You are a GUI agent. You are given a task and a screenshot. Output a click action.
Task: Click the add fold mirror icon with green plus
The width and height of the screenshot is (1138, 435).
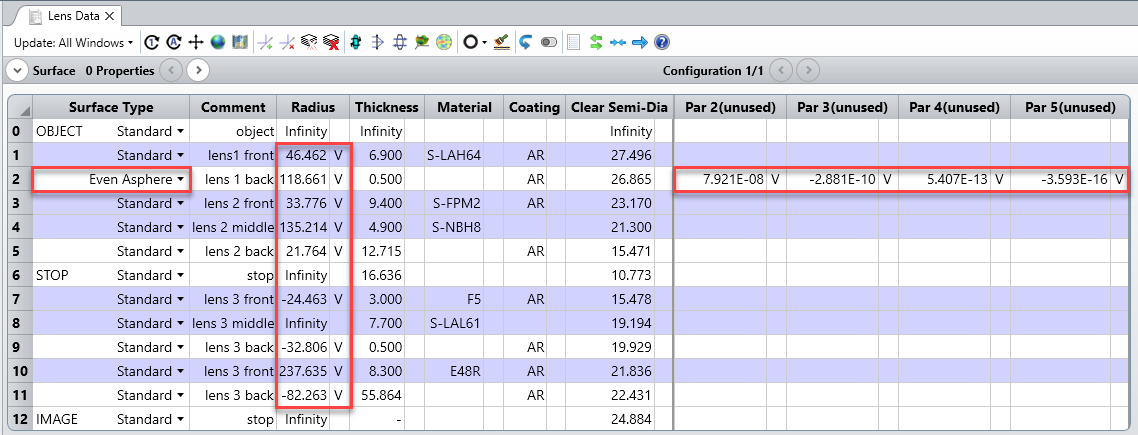tap(266, 43)
